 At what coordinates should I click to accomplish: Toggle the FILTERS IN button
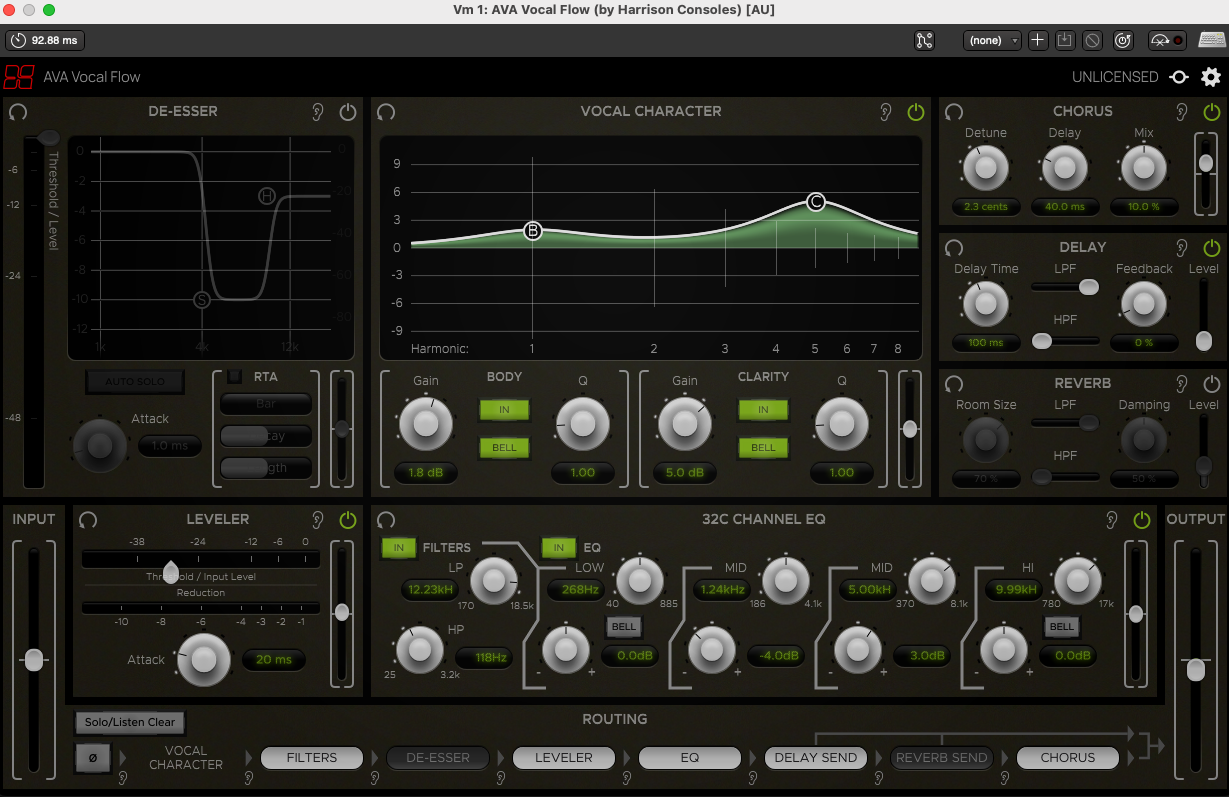click(x=398, y=547)
